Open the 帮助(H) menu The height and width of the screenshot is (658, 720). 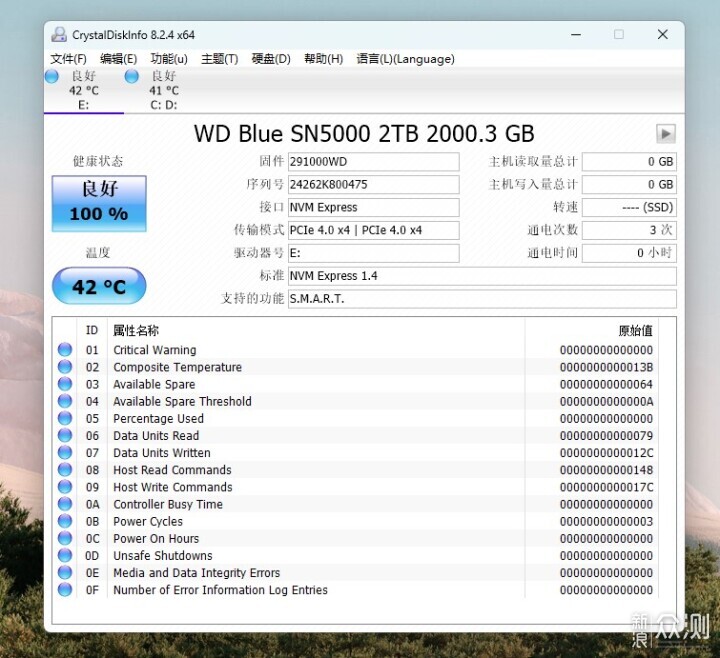pyautogui.click(x=323, y=59)
